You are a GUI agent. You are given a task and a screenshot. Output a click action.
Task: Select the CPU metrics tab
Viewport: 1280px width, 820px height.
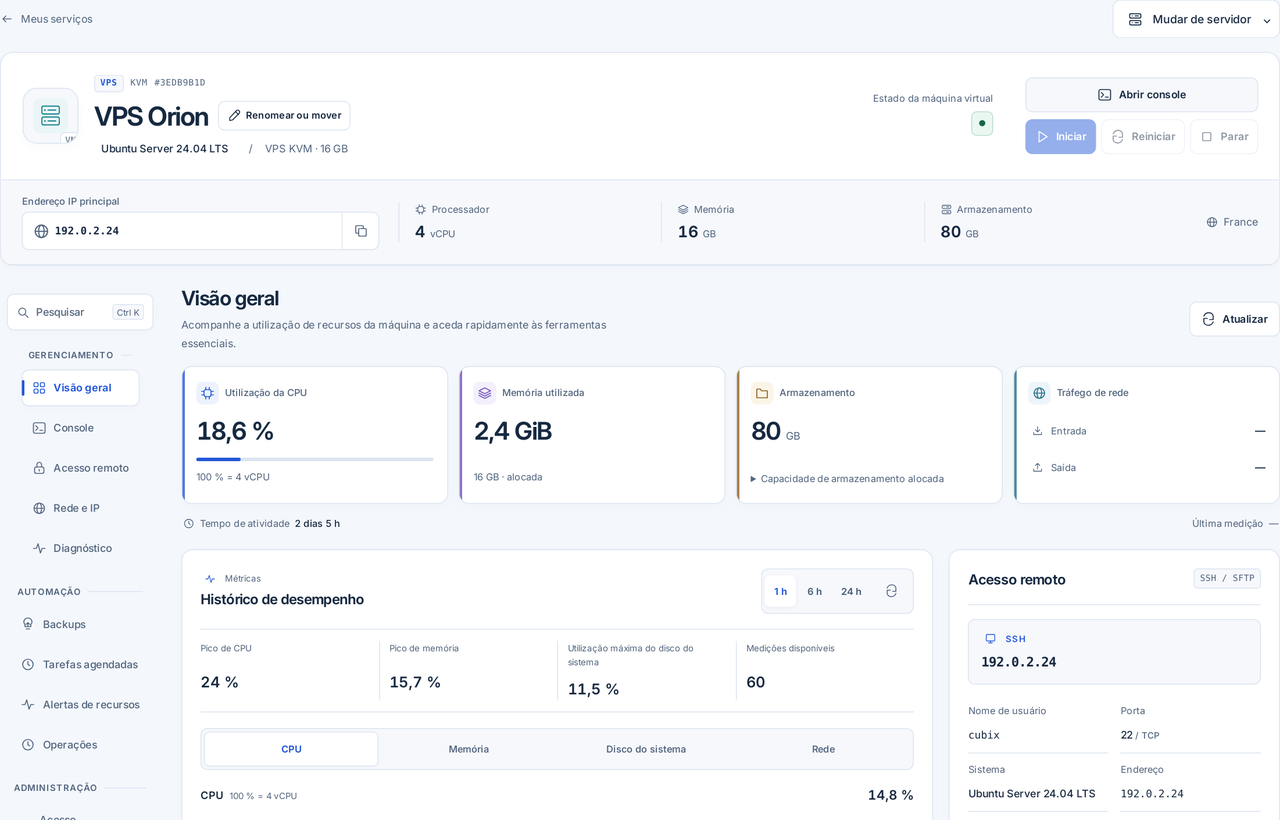(291, 749)
